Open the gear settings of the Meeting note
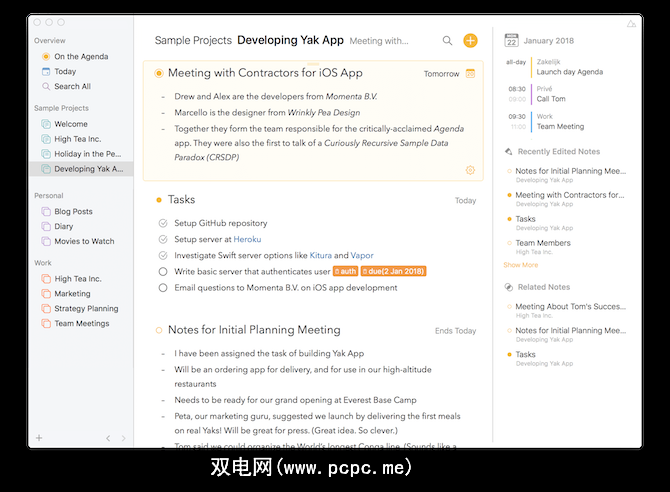 tap(470, 170)
